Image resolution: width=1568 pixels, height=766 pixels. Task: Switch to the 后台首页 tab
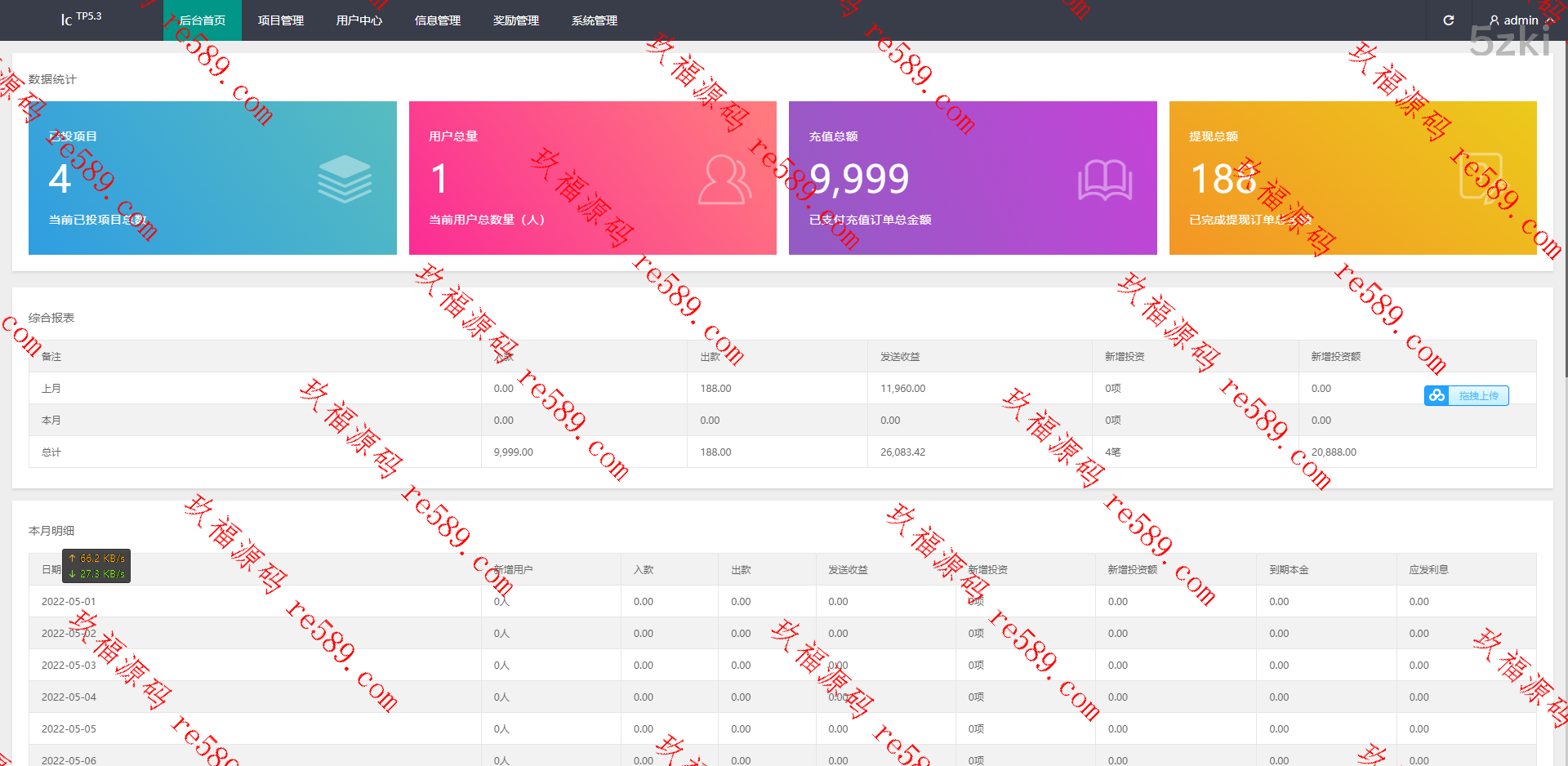203,20
